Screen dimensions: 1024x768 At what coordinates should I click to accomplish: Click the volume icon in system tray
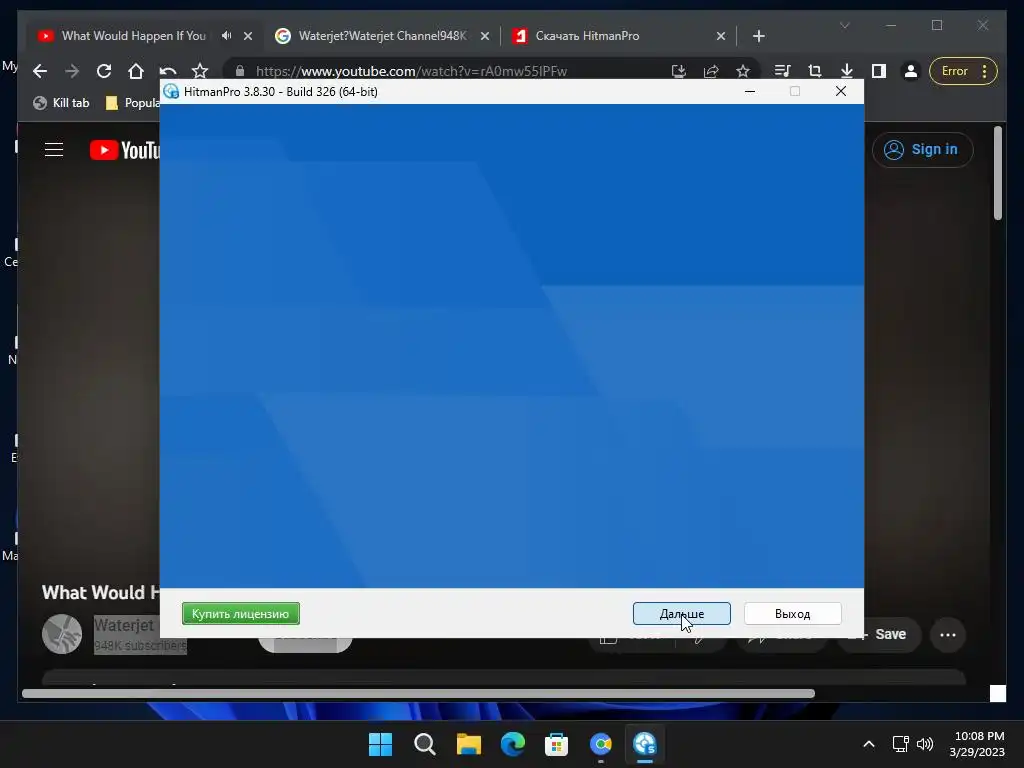(x=925, y=744)
